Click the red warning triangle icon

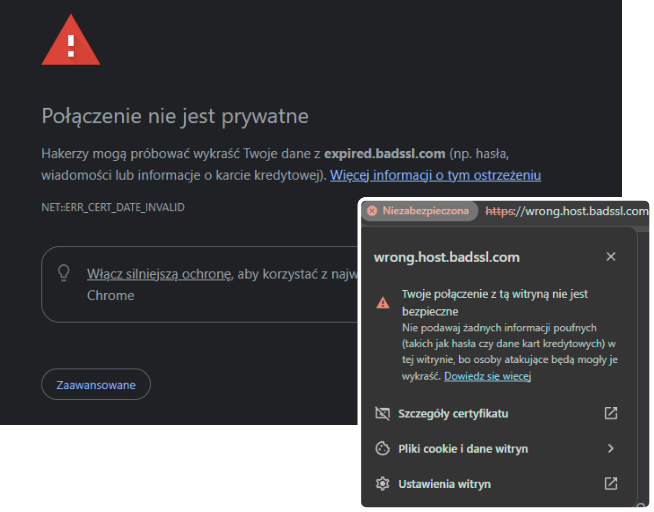[x=71, y=40]
